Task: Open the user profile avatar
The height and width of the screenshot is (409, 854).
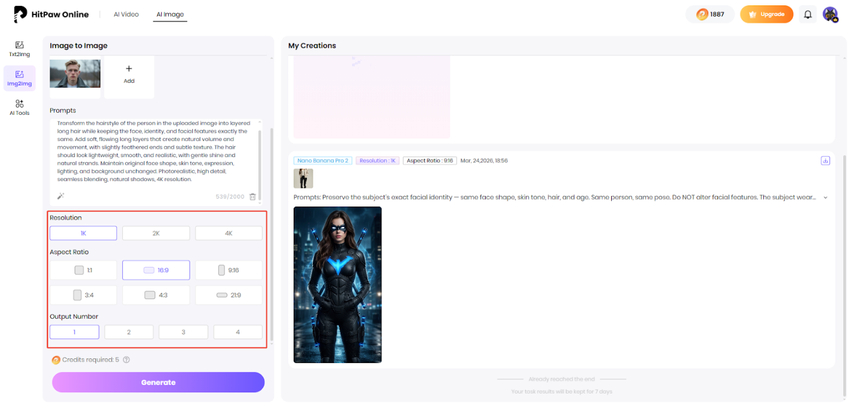Action: point(830,15)
